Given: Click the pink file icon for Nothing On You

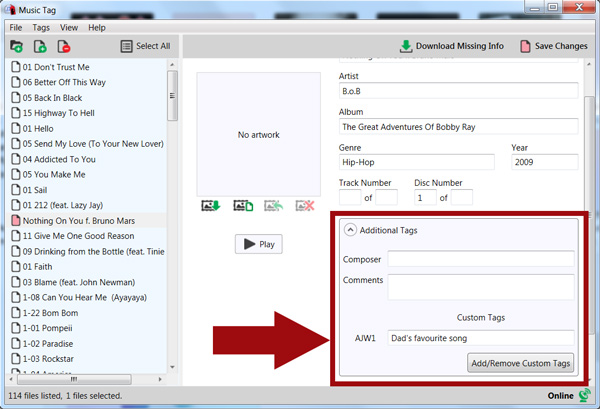Looking at the screenshot, I should pyautogui.click(x=16, y=220).
